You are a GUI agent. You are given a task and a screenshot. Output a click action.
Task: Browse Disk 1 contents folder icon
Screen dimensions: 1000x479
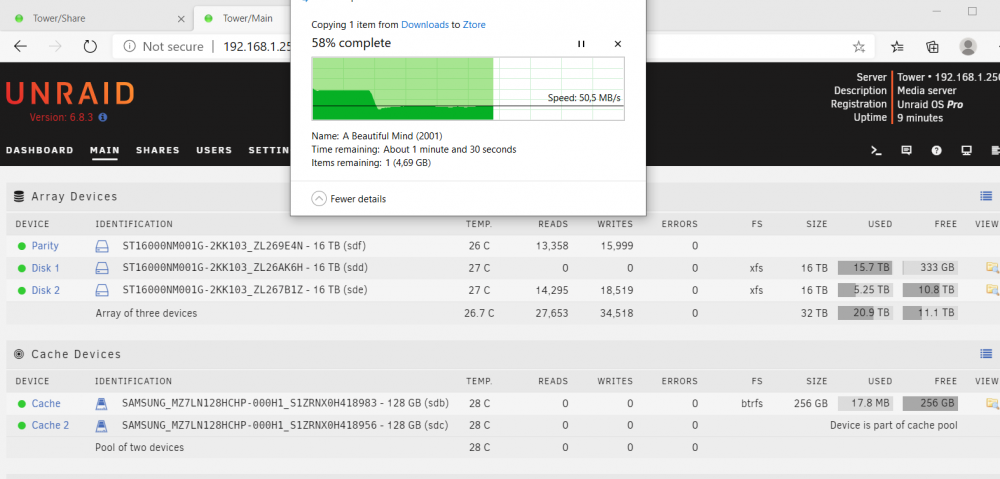[x=992, y=268]
